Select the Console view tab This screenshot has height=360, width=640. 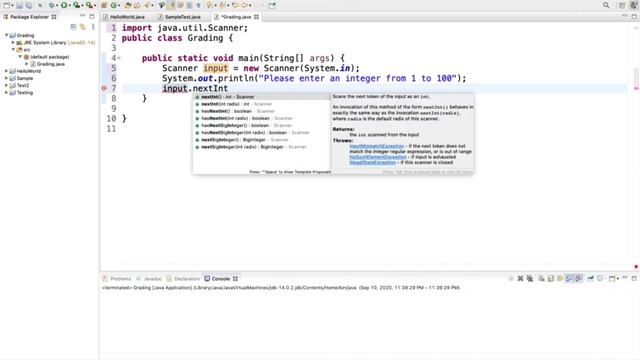220,279
